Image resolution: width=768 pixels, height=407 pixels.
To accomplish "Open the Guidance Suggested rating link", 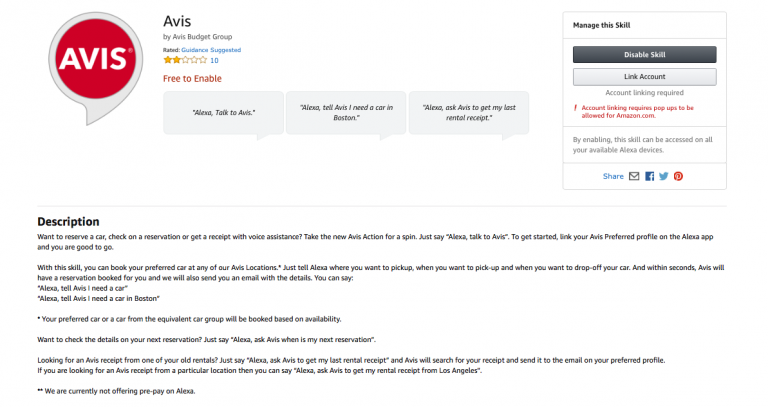I will (212, 49).
